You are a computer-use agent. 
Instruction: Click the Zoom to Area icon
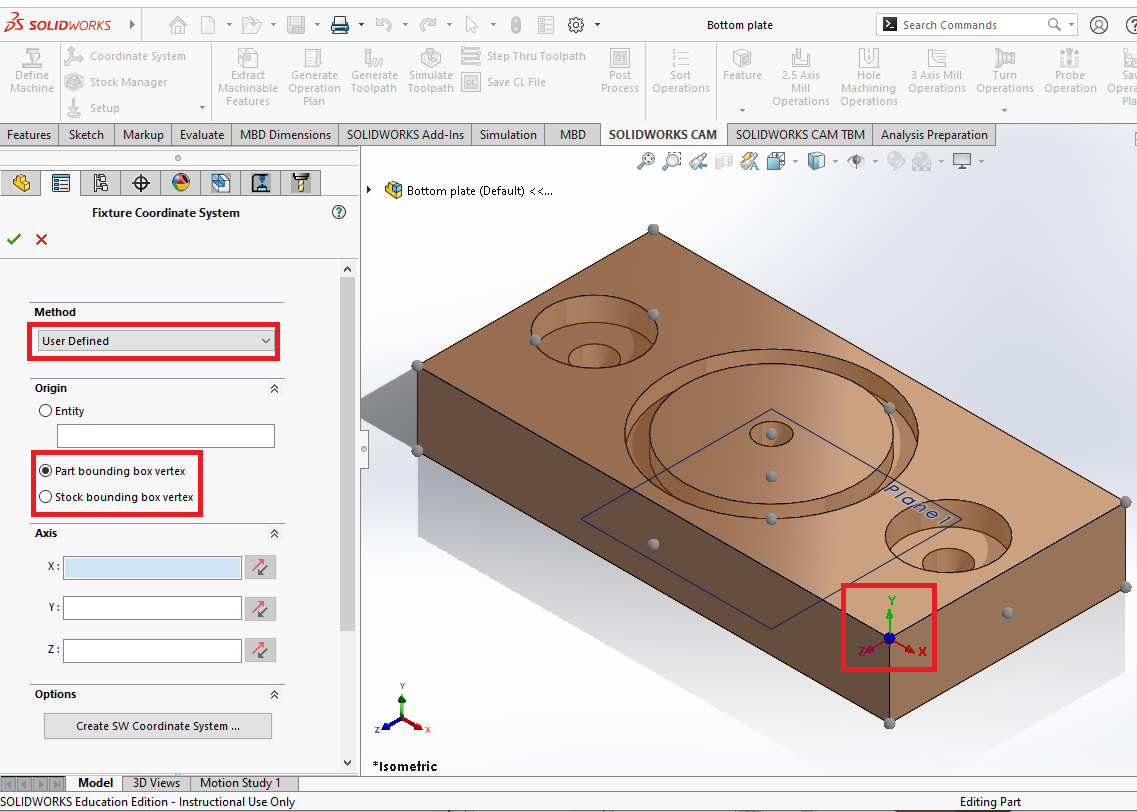point(672,161)
